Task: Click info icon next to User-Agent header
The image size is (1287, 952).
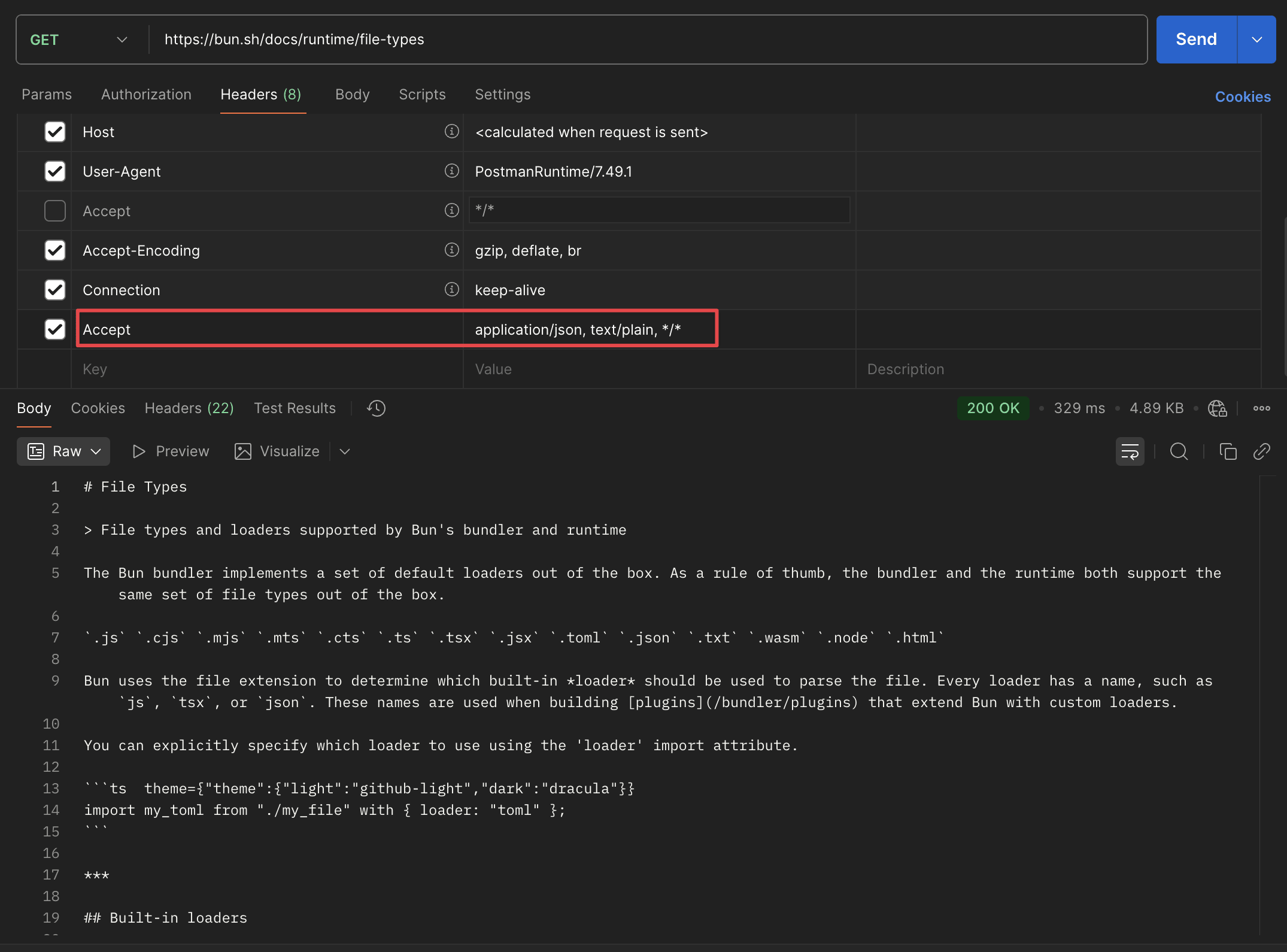Action: click(451, 171)
